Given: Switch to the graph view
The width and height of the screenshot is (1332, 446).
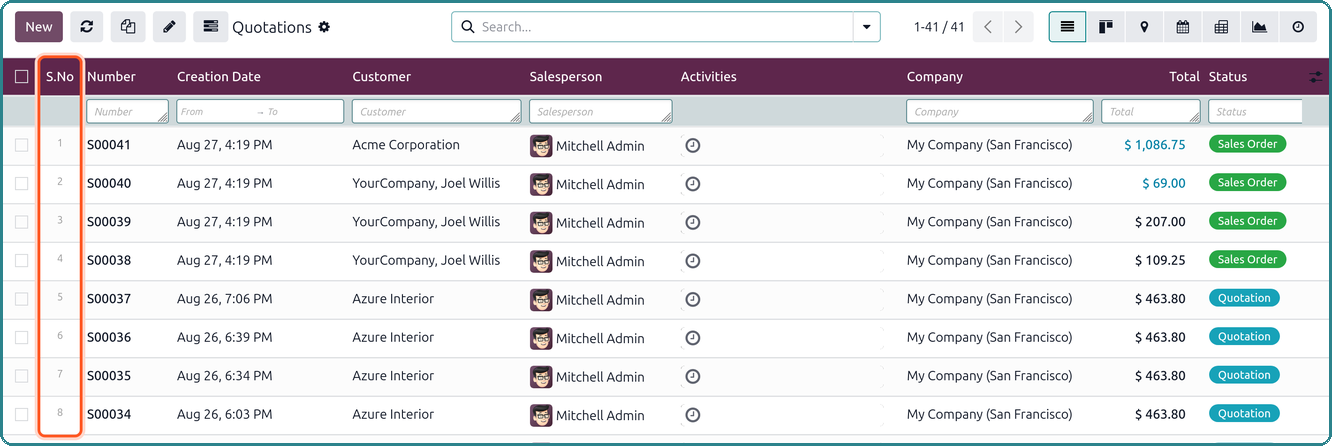Looking at the screenshot, I should [1259, 27].
